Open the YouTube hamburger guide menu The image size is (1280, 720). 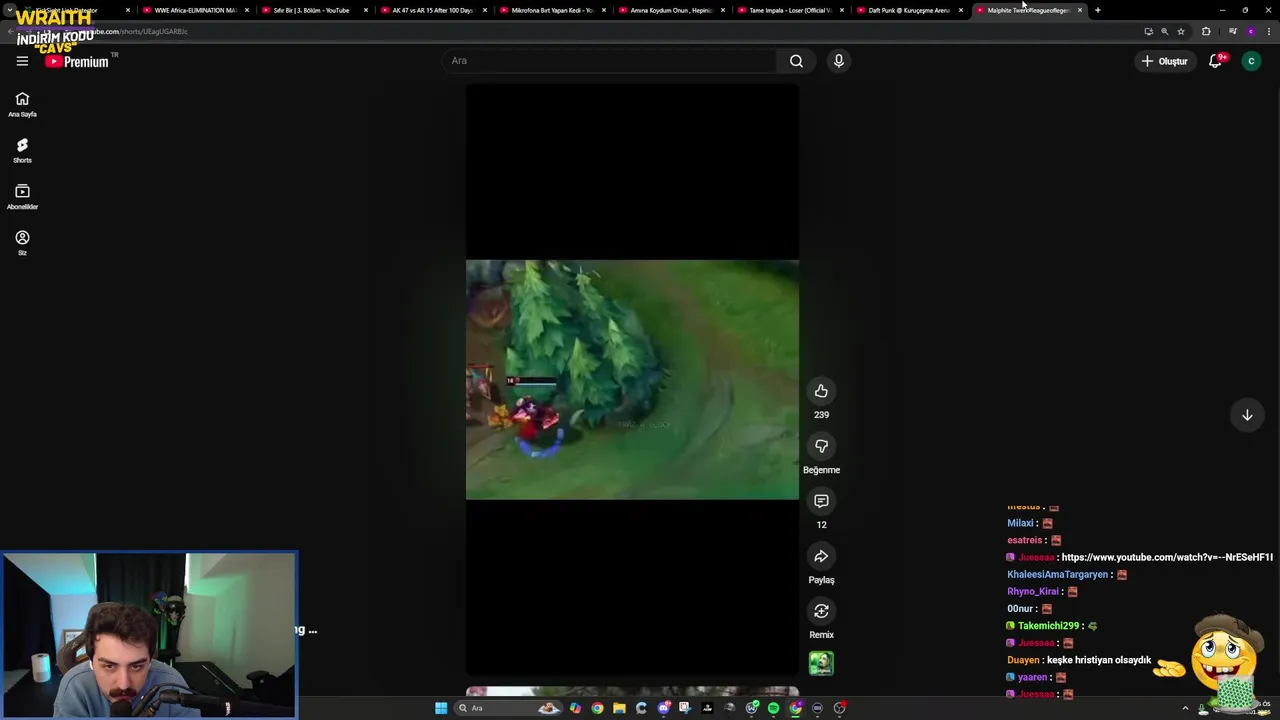point(22,61)
